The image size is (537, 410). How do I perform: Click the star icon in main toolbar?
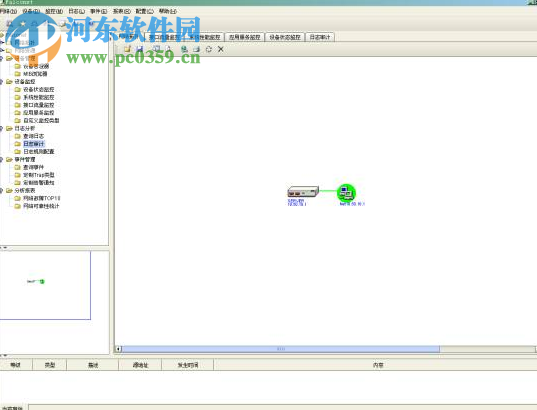click(x=23, y=24)
